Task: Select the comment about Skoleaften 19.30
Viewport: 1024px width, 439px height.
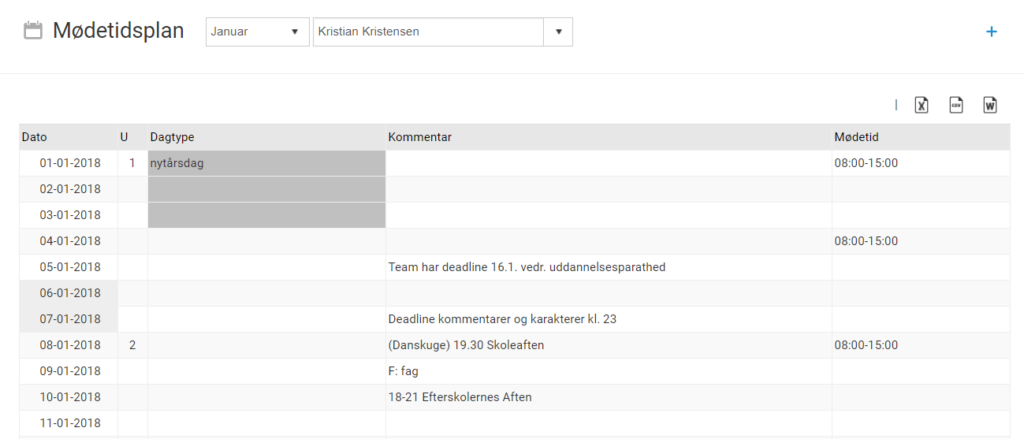Action: pyautogui.click(x=466, y=345)
